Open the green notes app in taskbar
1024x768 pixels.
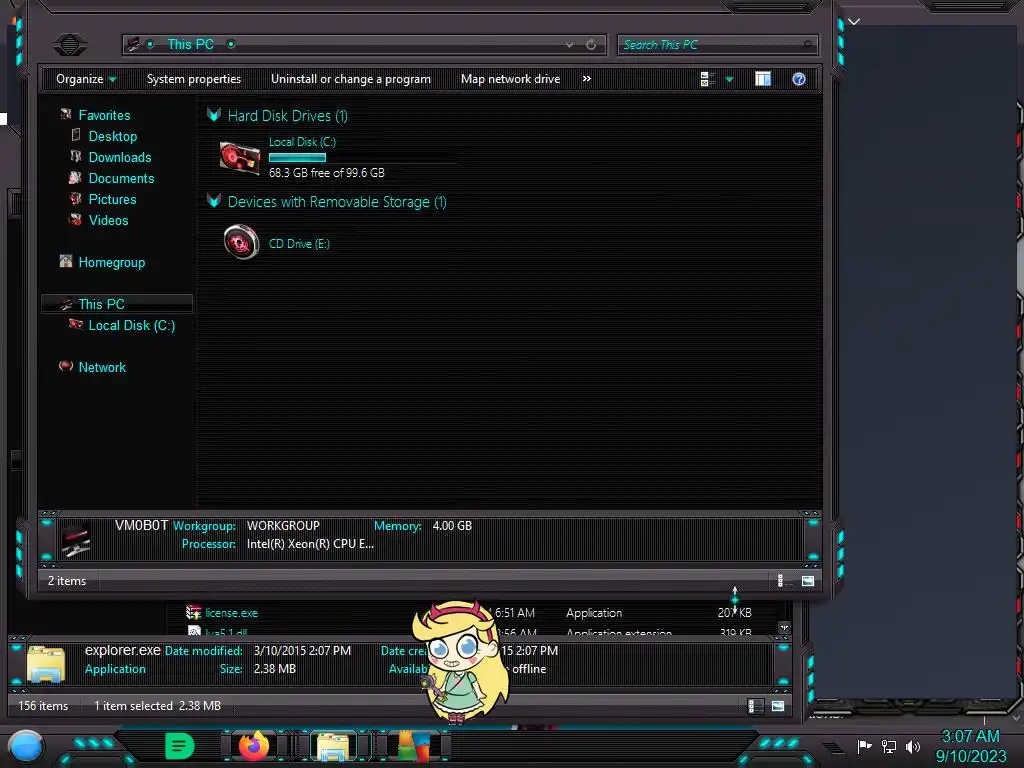point(180,746)
